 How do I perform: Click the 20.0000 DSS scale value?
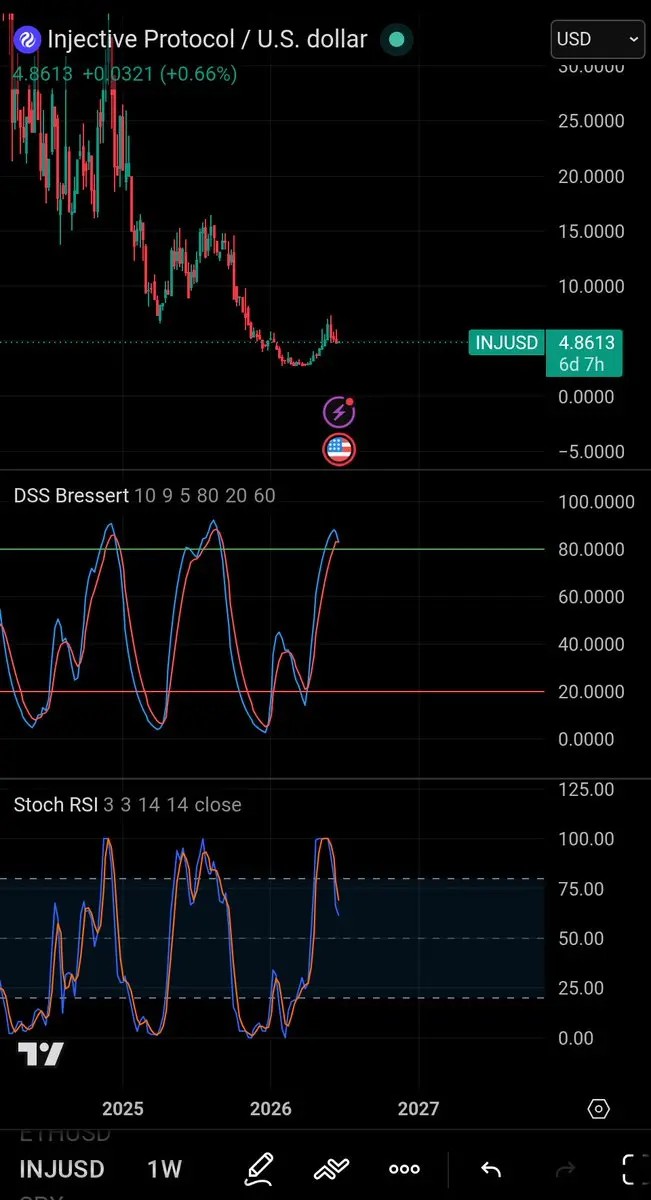point(590,692)
